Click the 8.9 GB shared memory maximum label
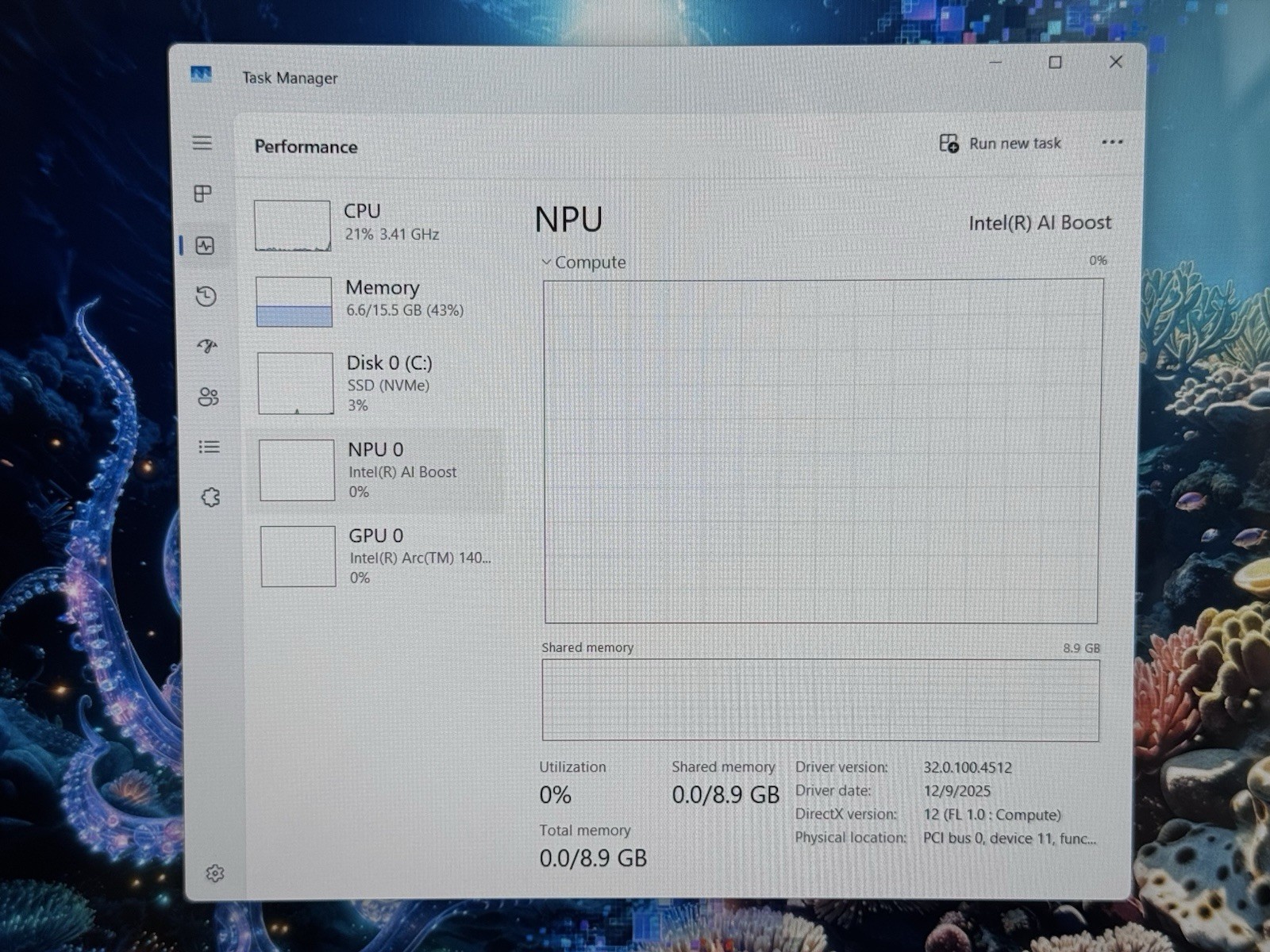 pyautogui.click(x=1082, y=648)
